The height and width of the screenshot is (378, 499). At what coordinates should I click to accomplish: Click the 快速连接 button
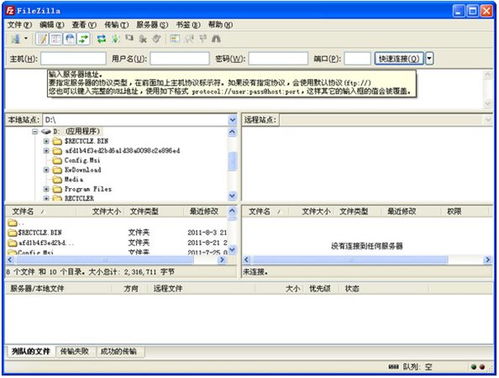[399, 59]
